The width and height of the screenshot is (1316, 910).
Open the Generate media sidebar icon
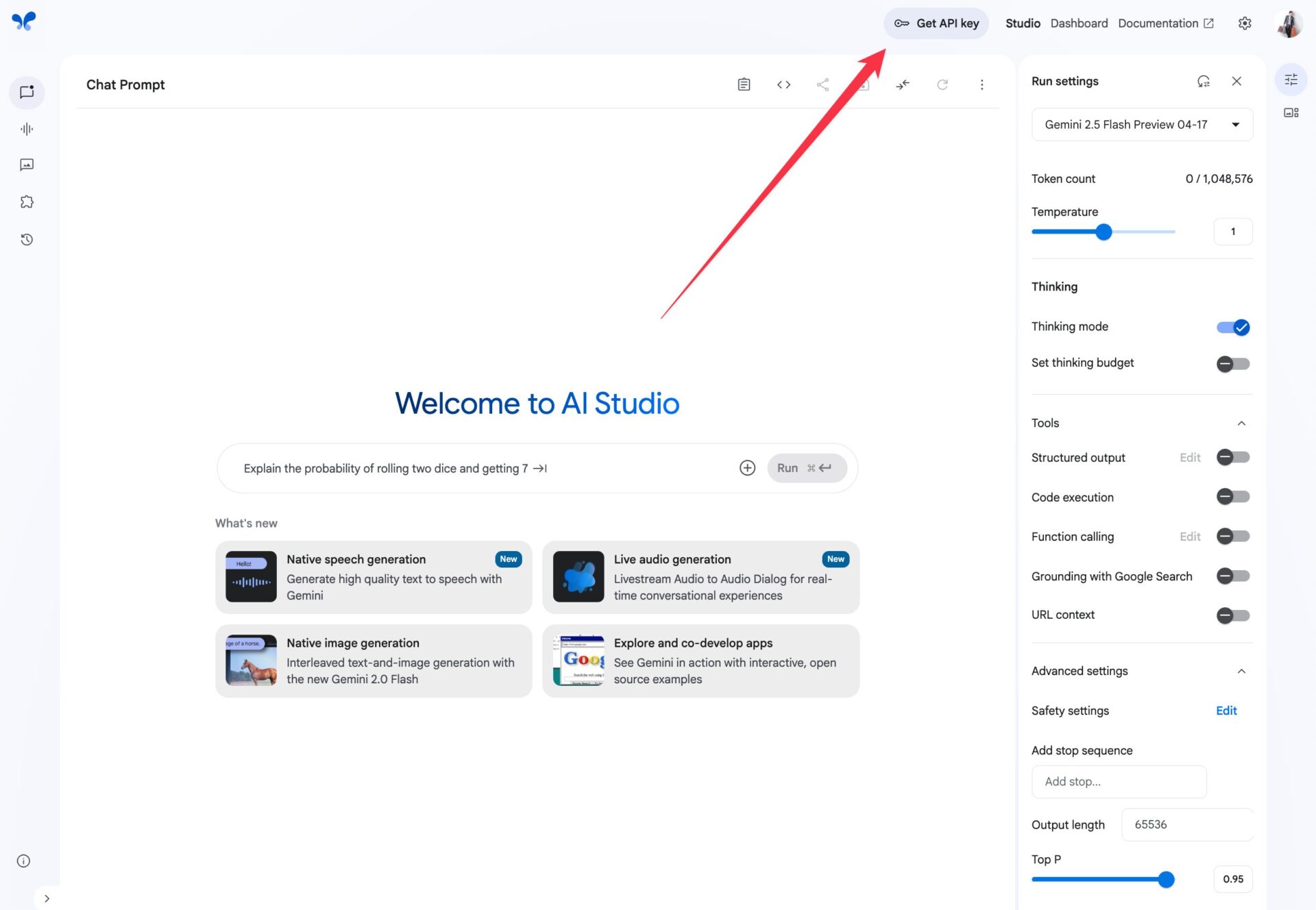27,164
